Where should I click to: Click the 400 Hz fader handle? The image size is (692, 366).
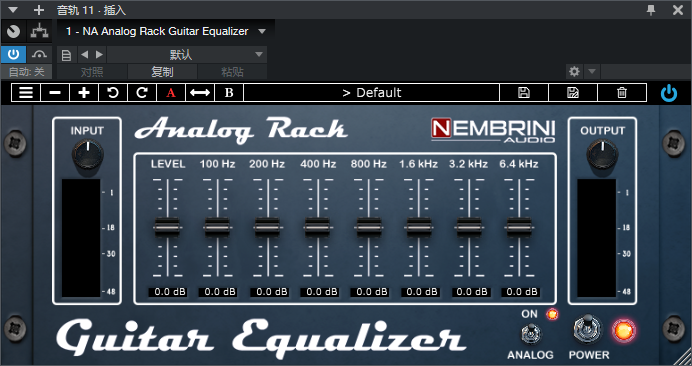click(x=318, y=227)
